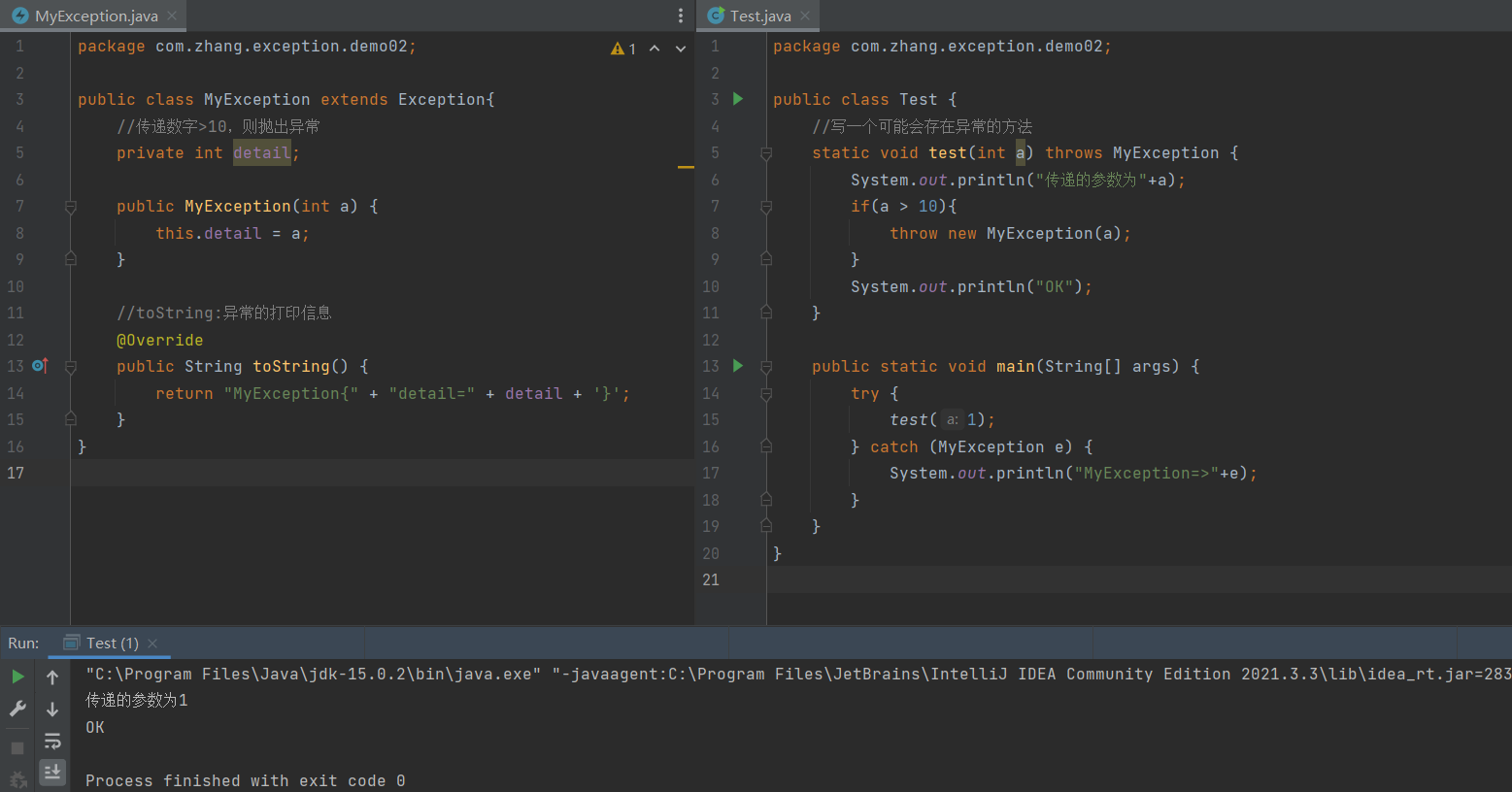The image size is (1512, 792).
Task: Collapse the MyException constructor fold marker
Action: 70,207
